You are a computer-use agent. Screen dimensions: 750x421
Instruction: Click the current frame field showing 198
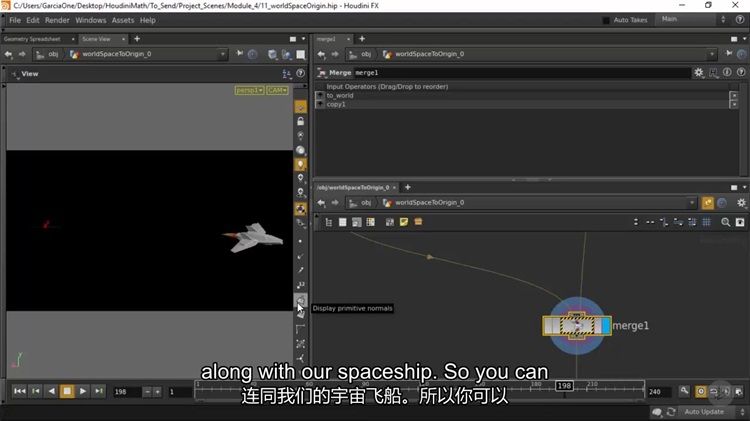(127, 392)
